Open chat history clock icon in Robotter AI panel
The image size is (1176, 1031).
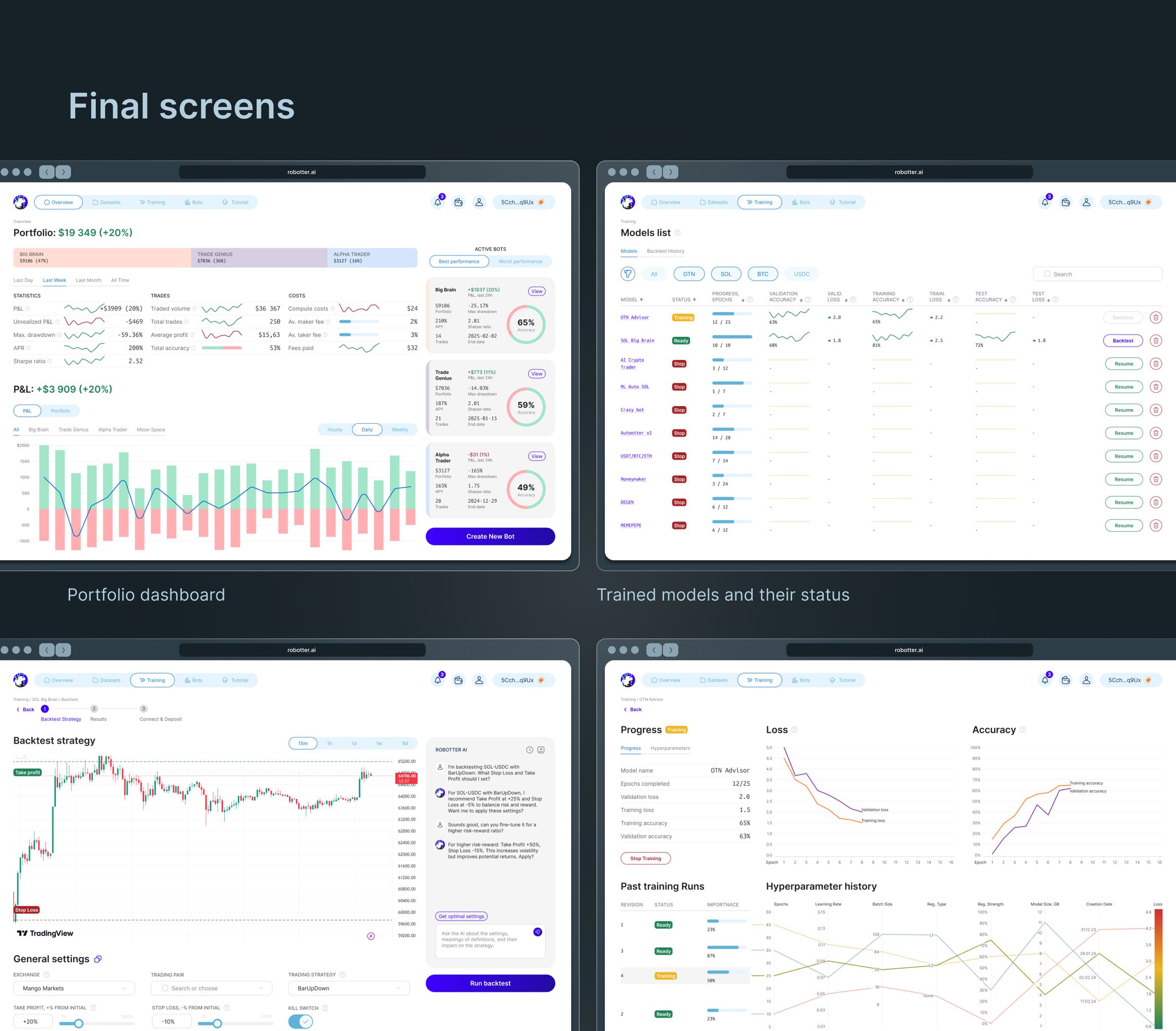pos(530,750)
